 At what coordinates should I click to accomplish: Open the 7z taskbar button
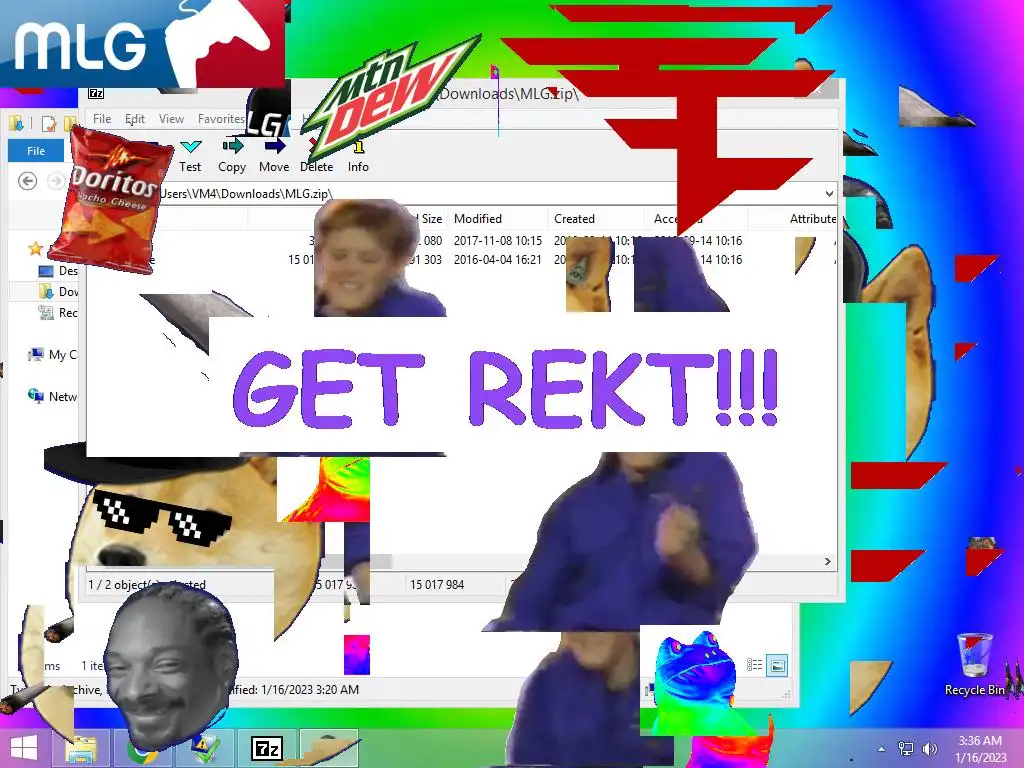coord(266,748)
